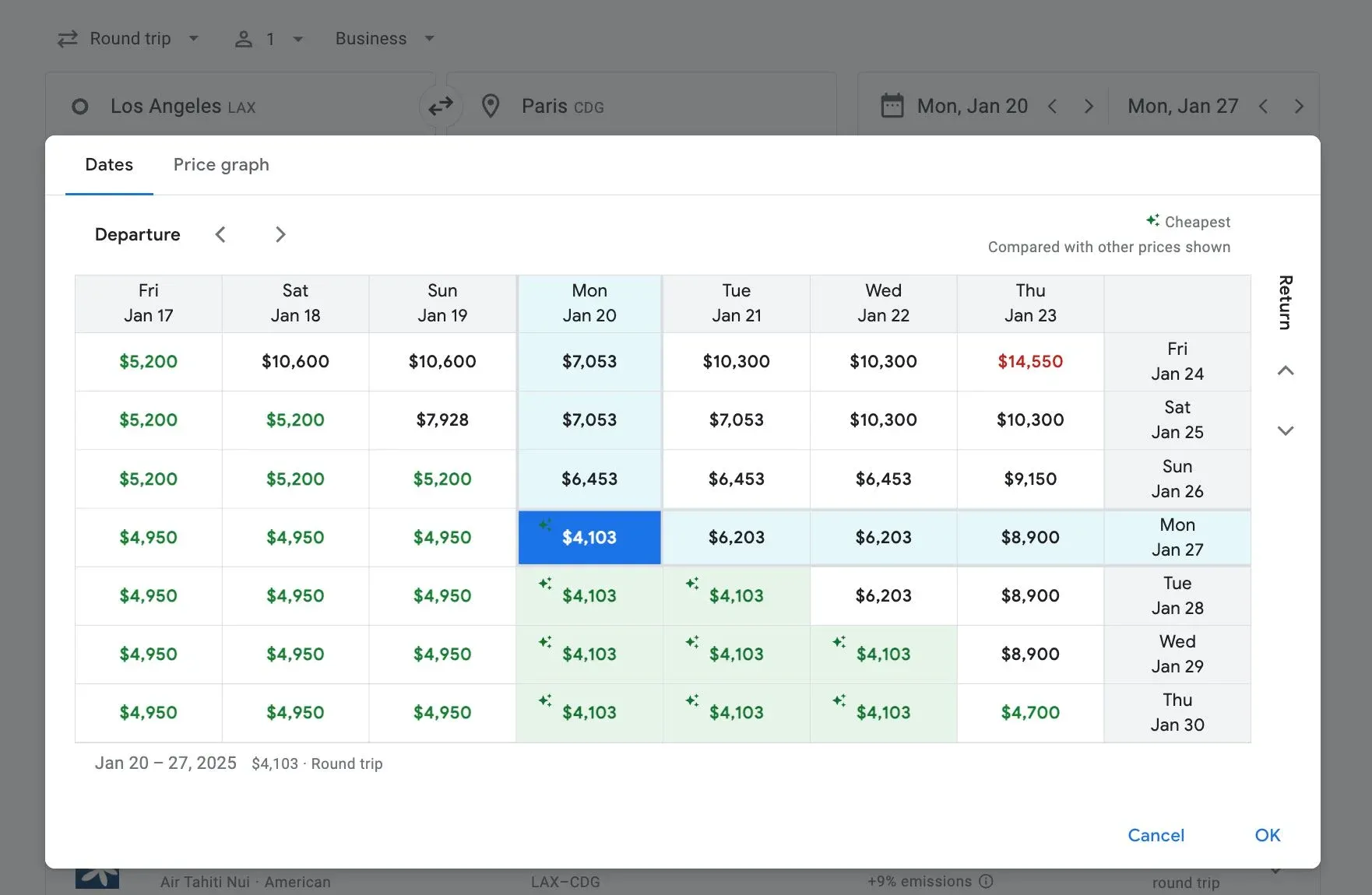
Task: Click the calendar icon beside Mon, Jan 20
Action: point(892,106)
